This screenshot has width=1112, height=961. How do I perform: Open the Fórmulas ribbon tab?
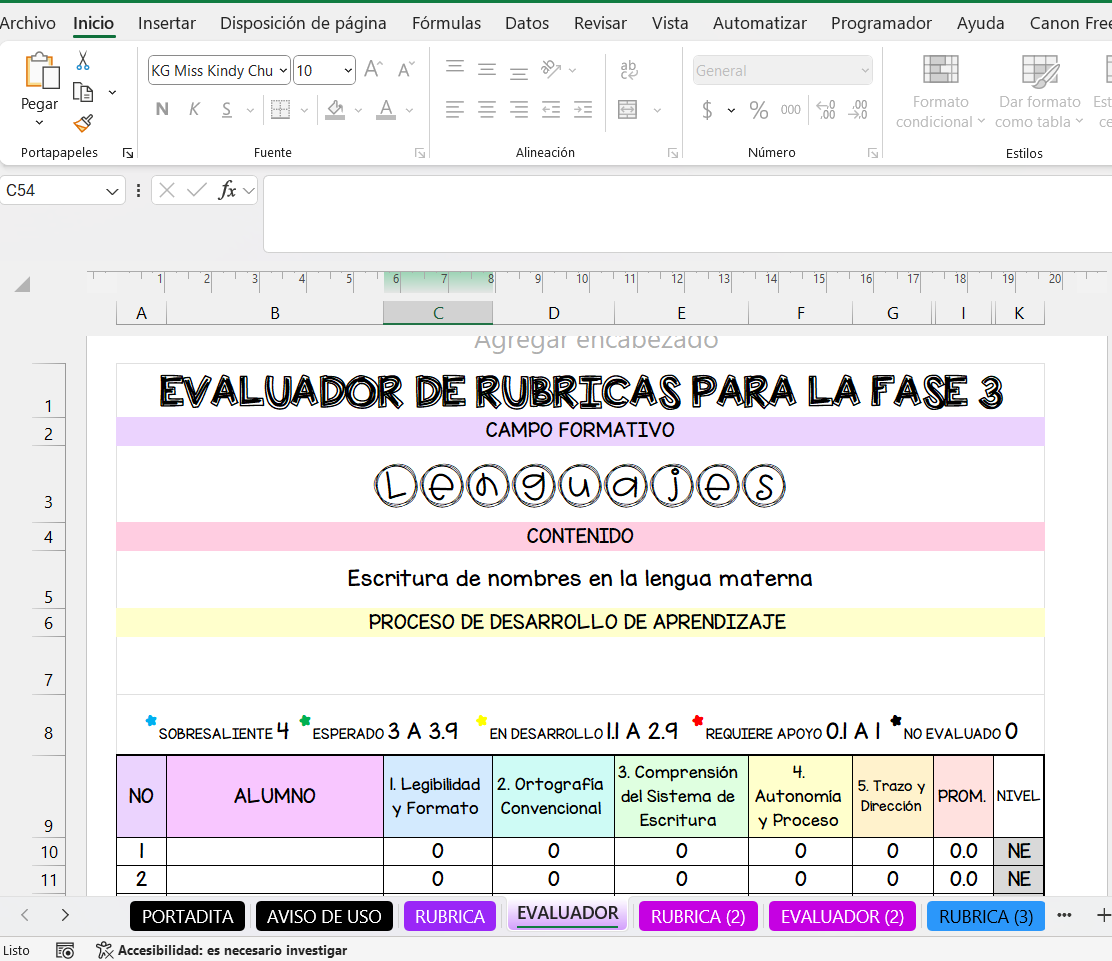click(446, 23)
